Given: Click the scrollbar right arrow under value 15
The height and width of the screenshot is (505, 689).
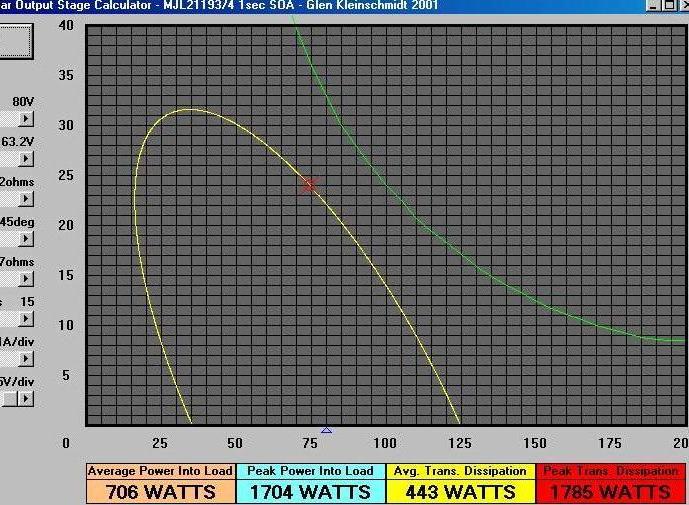Looking at the screenshot, I should 26,319.
